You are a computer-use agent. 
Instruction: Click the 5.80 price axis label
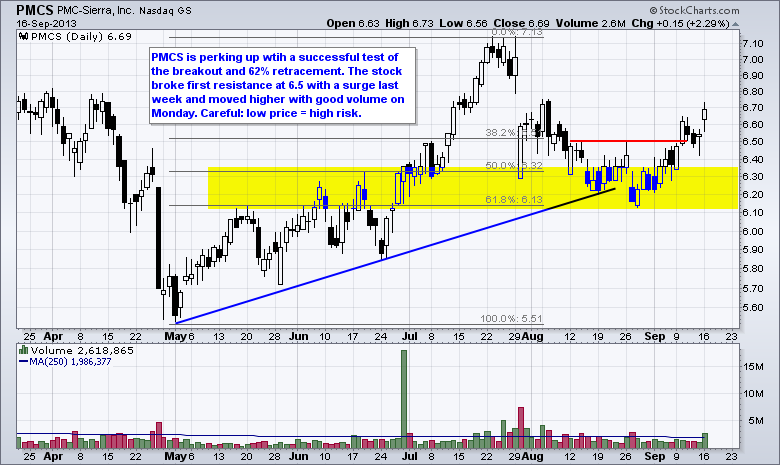[753, 269]
